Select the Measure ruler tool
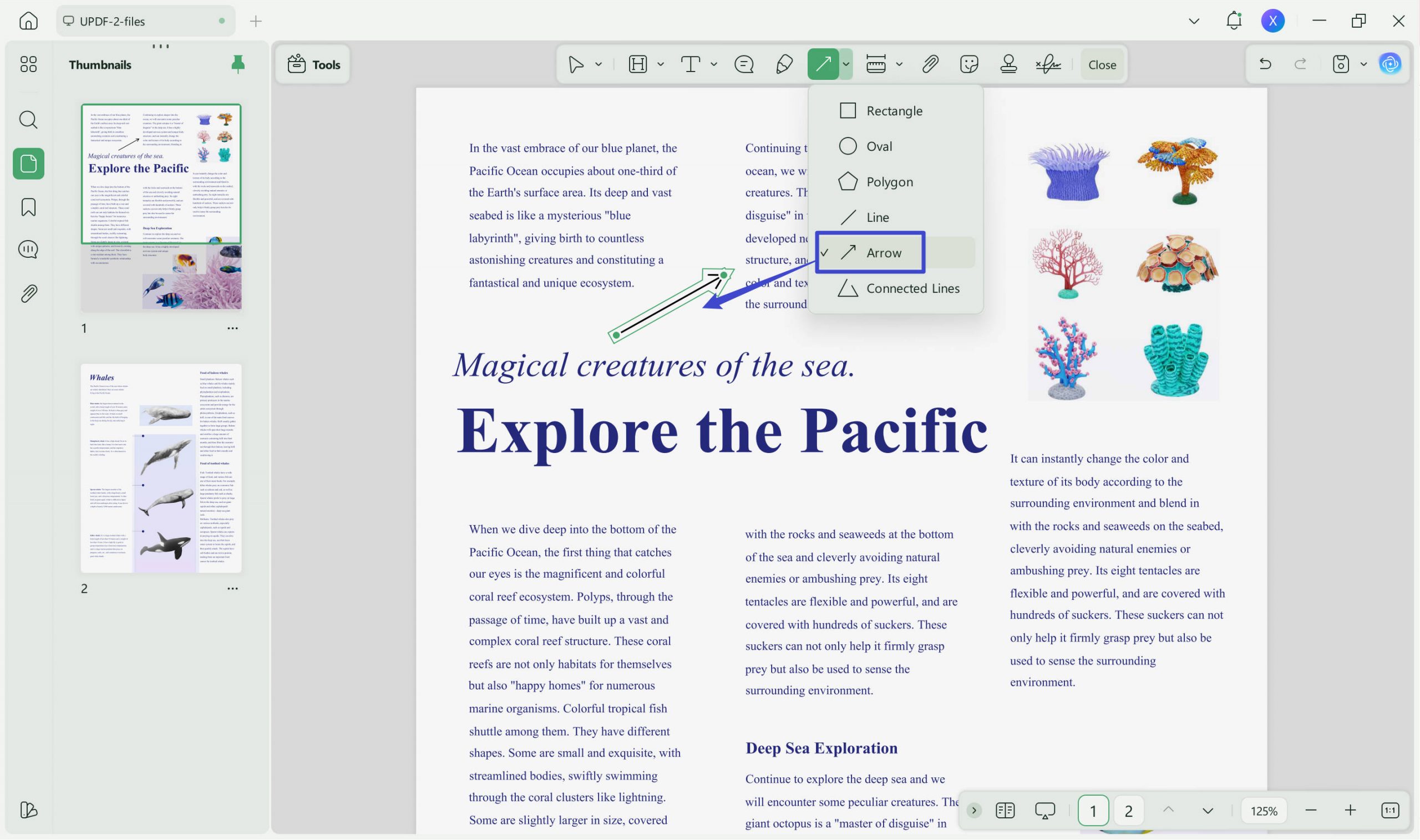Screen dimensions: 1420x840 pos(876,64)
